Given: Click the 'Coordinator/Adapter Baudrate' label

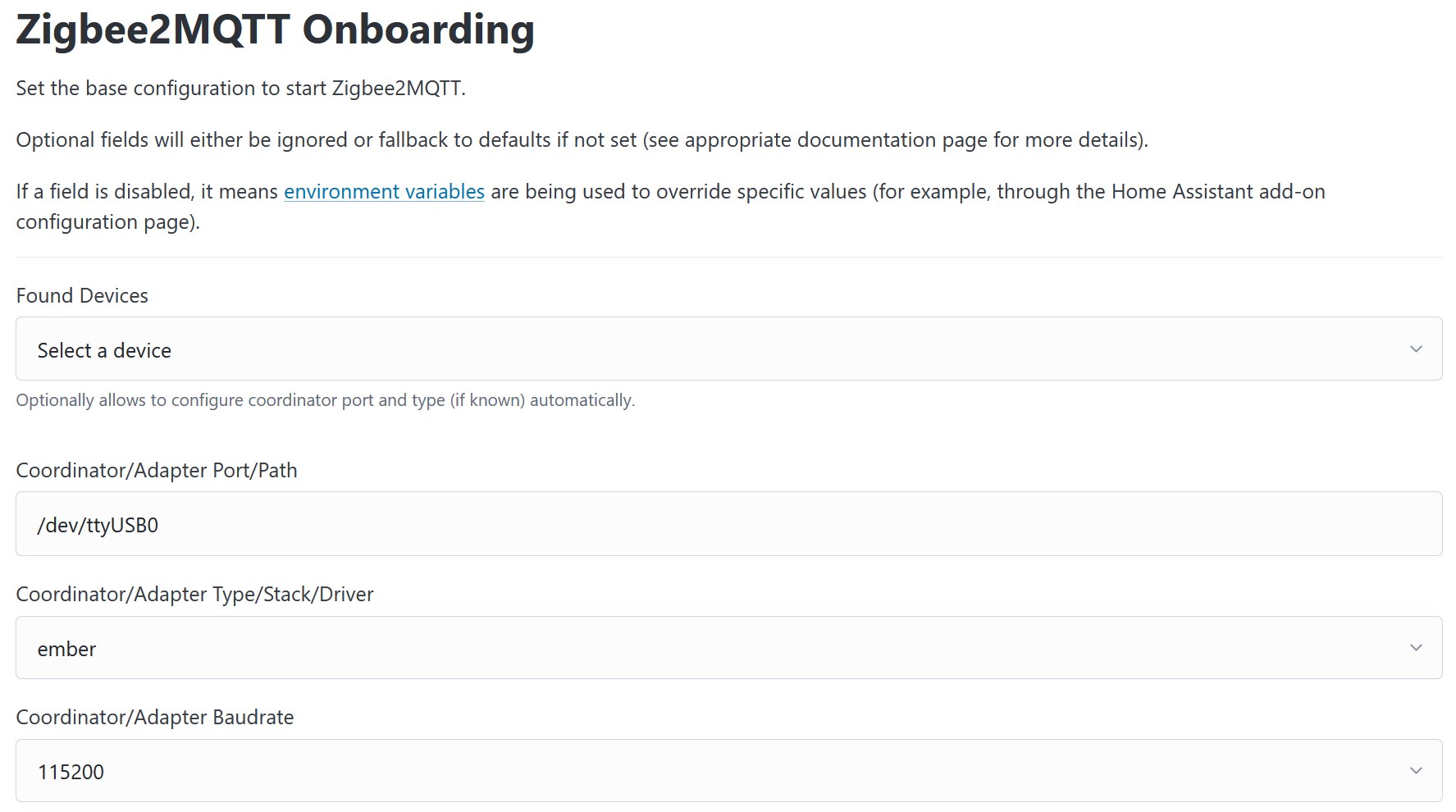Looking at the screenshot, I should 155,718.
